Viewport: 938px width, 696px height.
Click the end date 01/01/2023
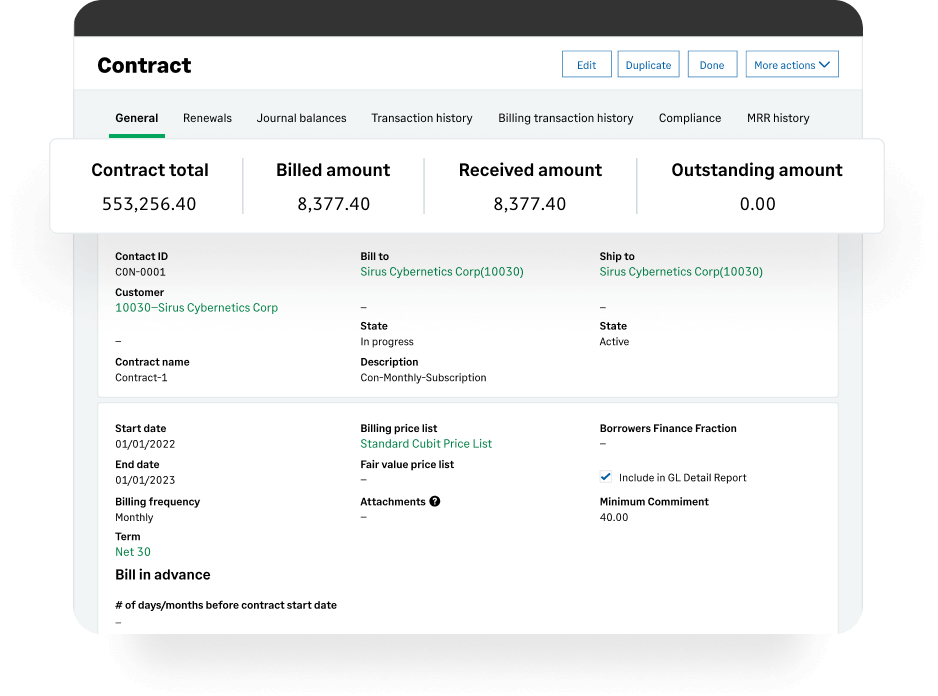(145, 480)
